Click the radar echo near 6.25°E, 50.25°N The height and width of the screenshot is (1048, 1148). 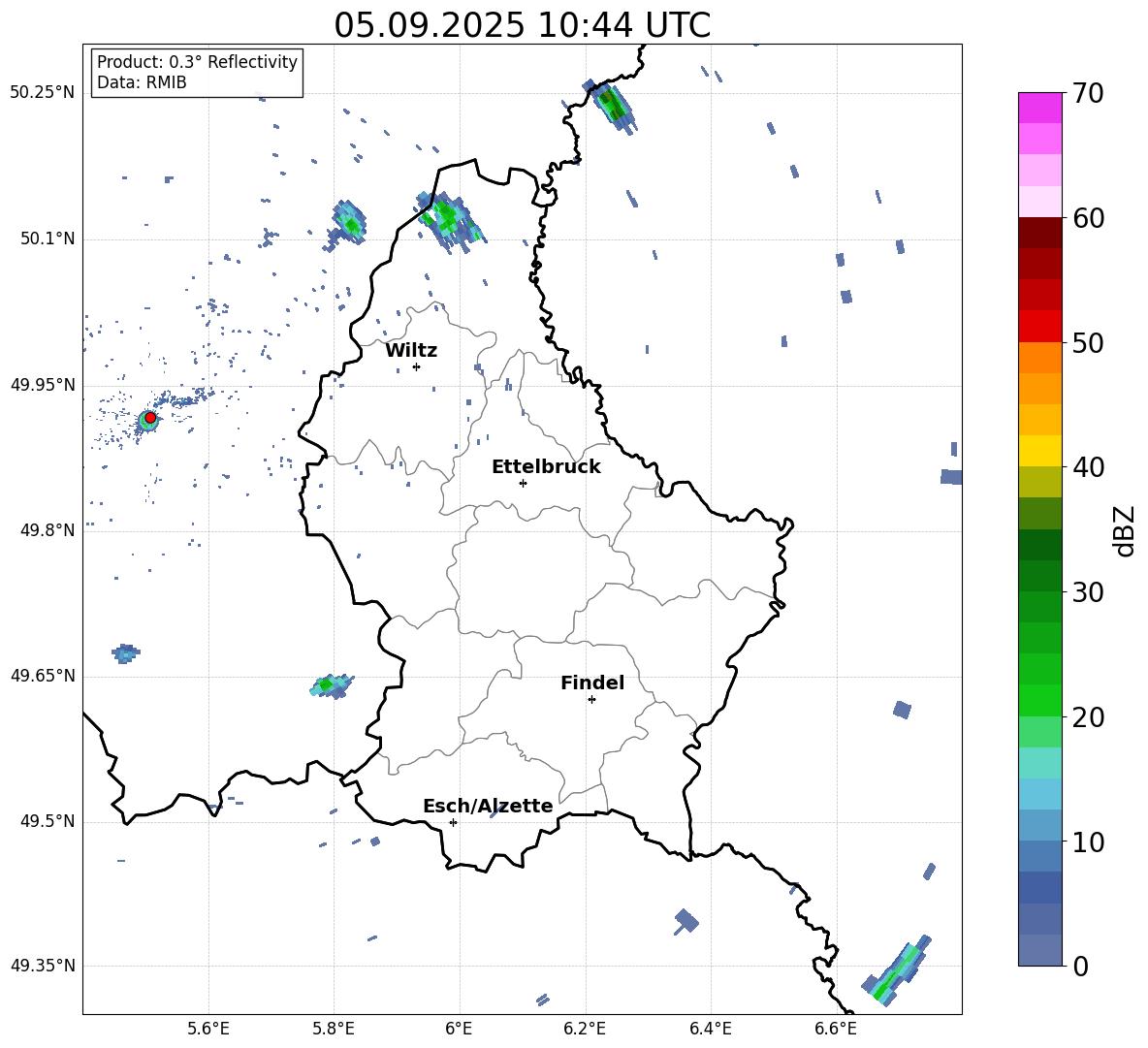pyautogui.click(x=612, y=106)
